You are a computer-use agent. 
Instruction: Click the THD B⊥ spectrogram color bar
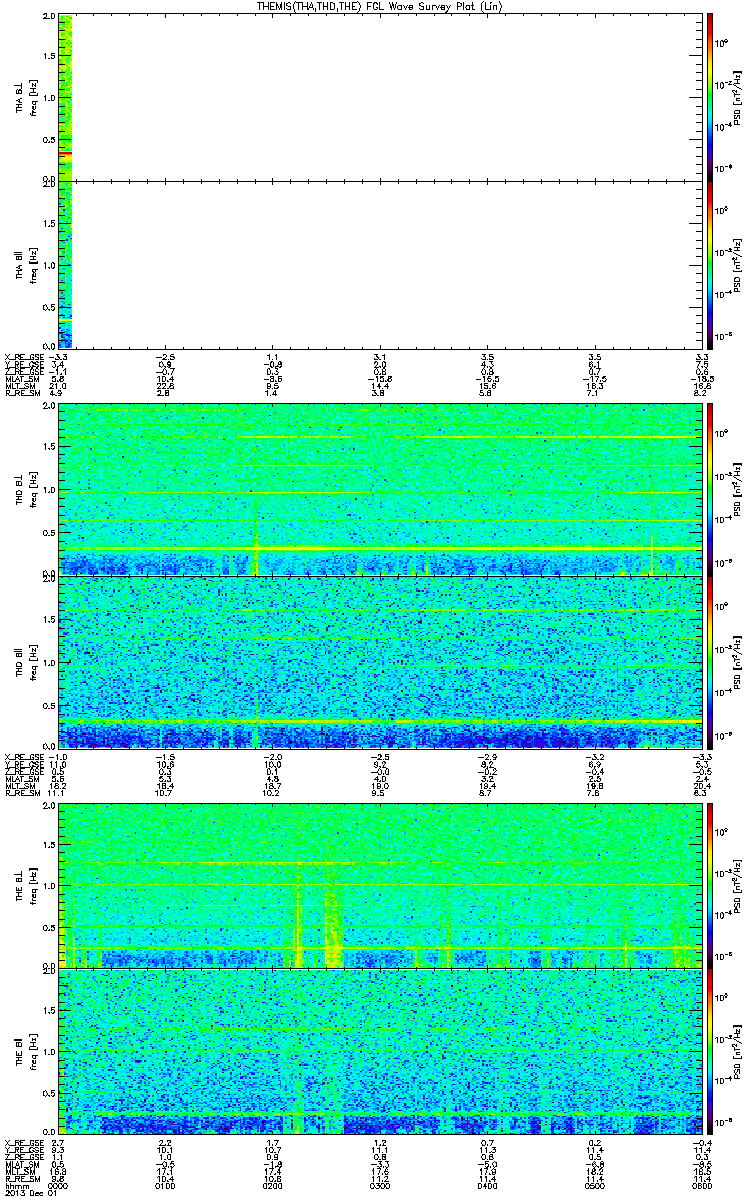[x=710, y=489]
